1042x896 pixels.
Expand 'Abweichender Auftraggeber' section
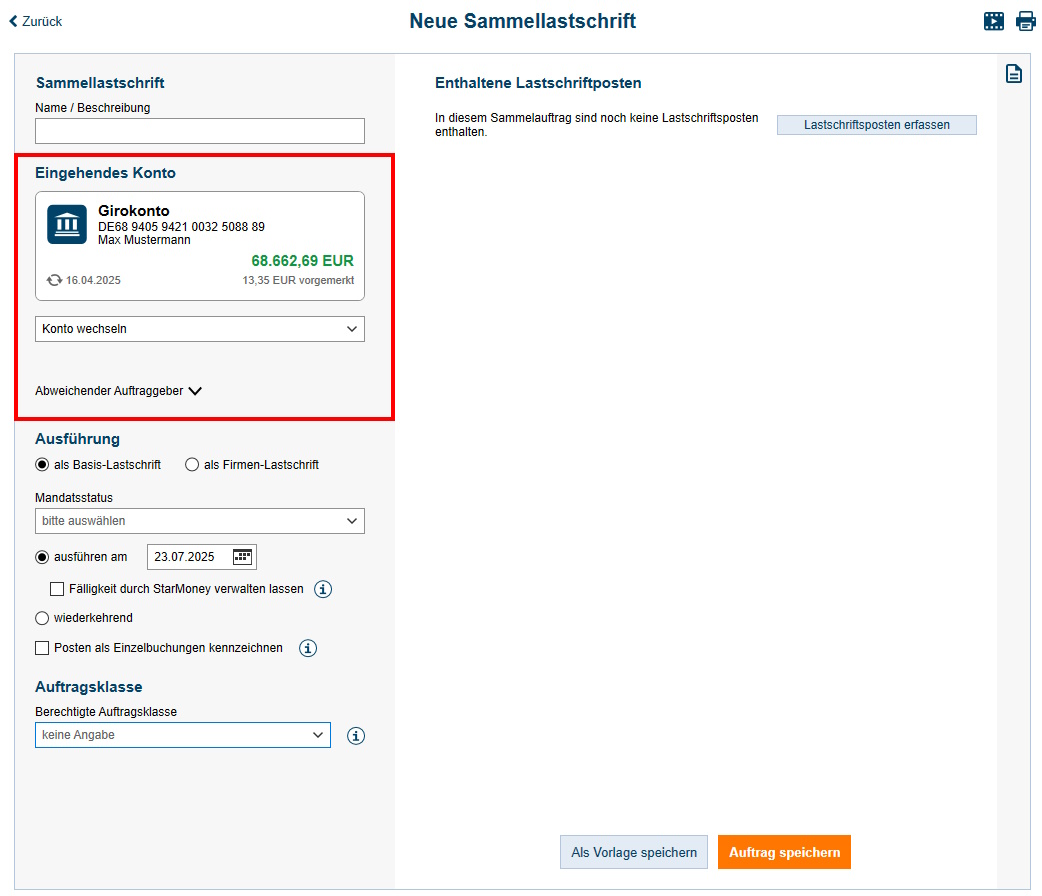(x=118, y=391)
